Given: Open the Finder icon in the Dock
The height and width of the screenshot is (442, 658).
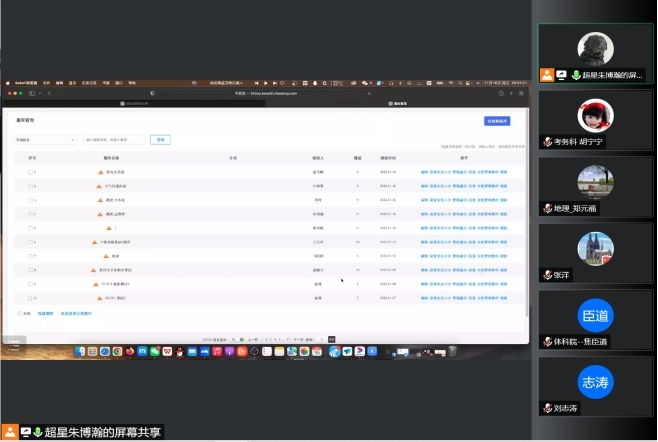Looking at the screenshot, I should (78, 351).
